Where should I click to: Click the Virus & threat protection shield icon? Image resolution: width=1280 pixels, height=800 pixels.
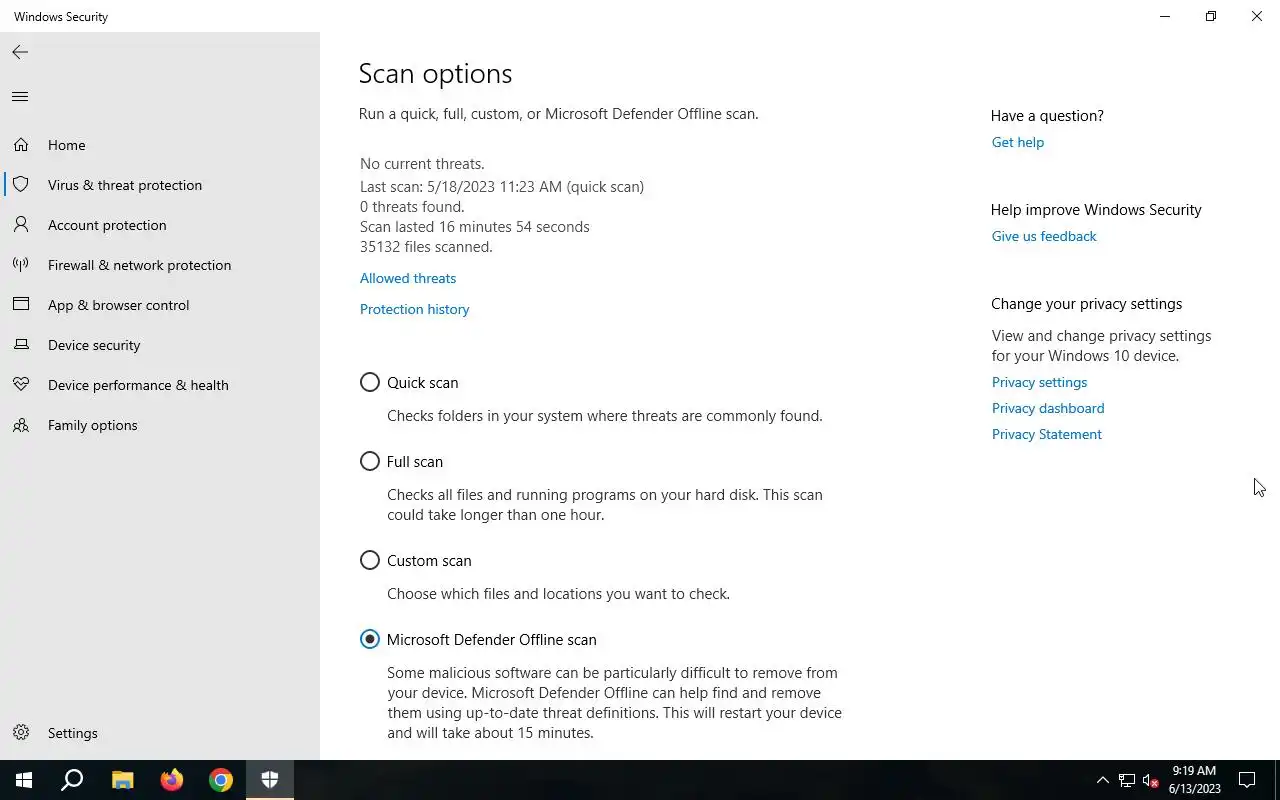pyautogui.click(x=21, y=185)
